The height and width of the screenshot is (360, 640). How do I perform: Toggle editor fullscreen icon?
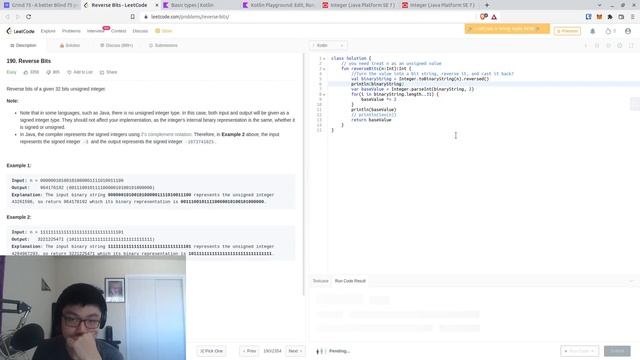pos(631,45)
